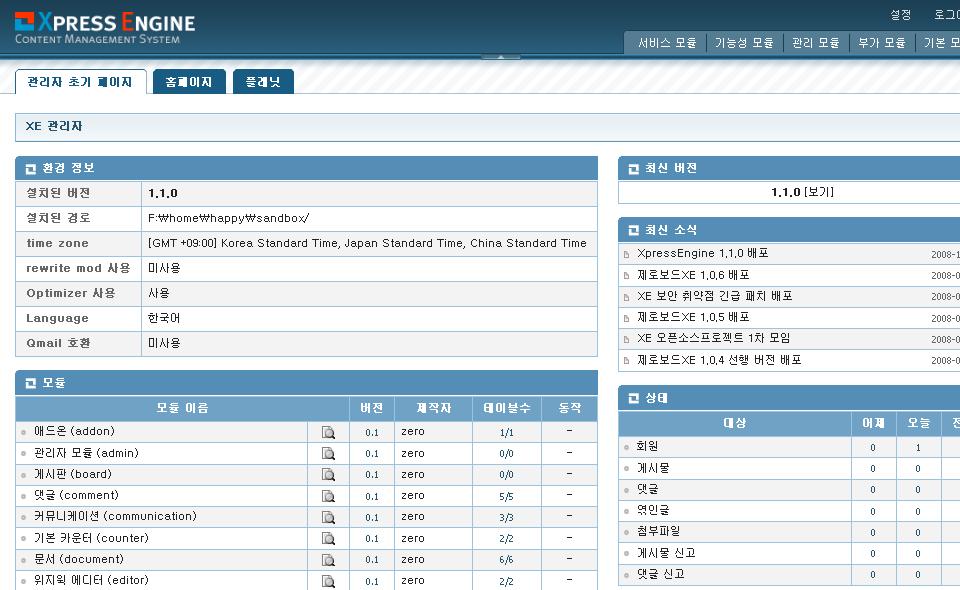Open the details icon for 관리자 모듈 (admin)
Viewport: 960px width, 590px height.
(x=328, y=454)
